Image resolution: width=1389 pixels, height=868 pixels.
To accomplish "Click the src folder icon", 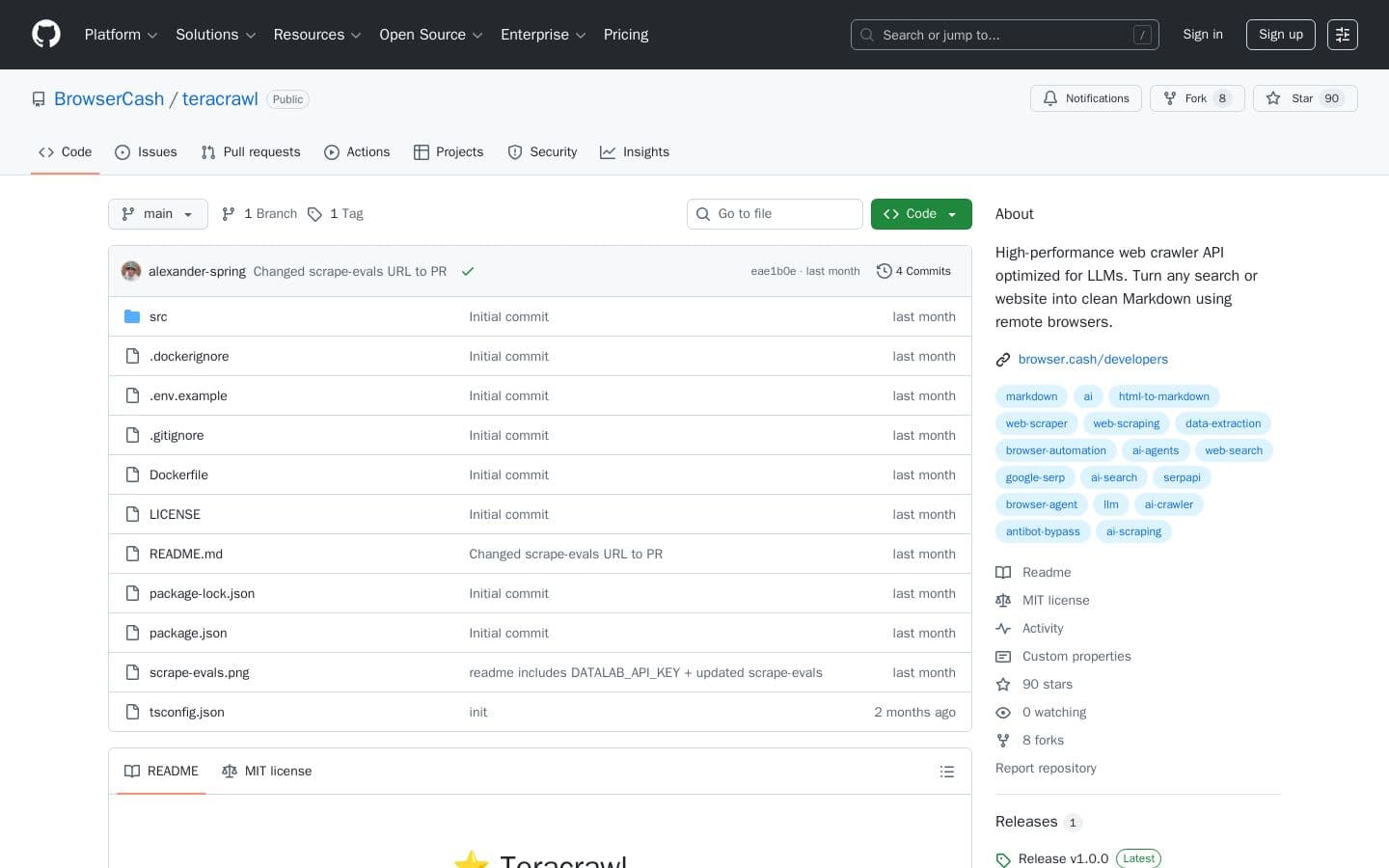I will (132, 316).
